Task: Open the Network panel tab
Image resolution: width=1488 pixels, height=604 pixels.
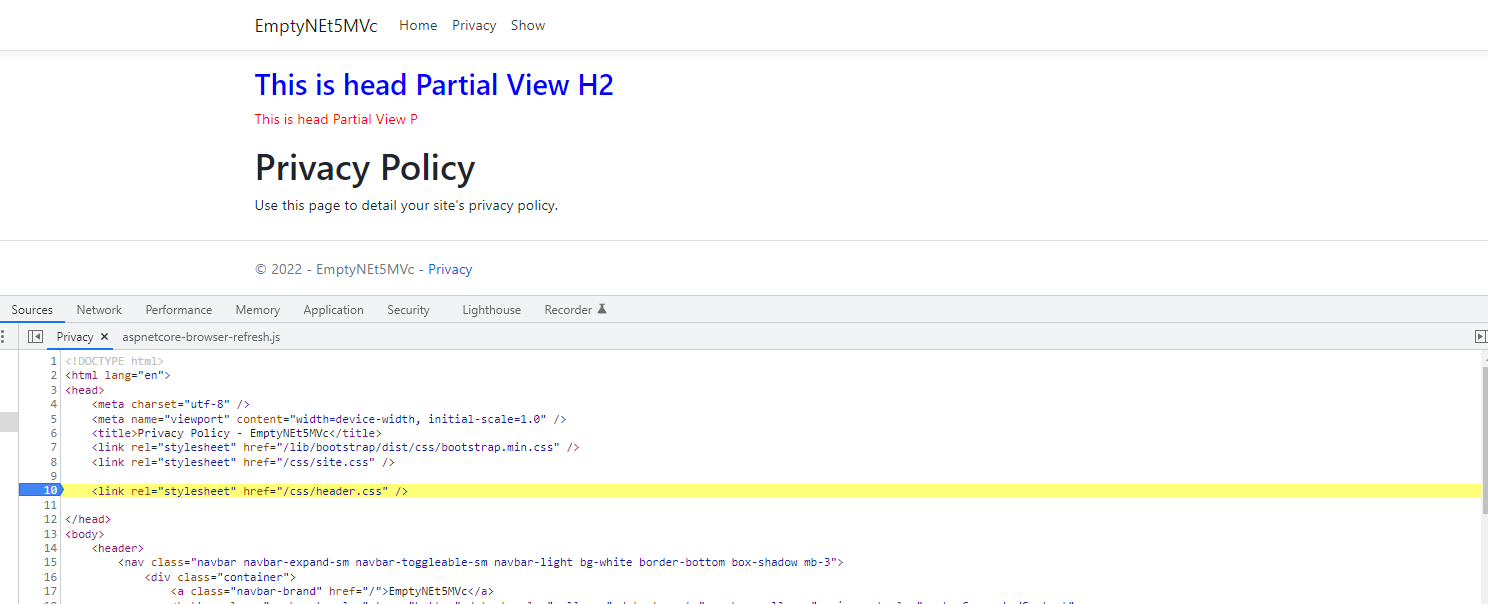Action: (99, 310)
